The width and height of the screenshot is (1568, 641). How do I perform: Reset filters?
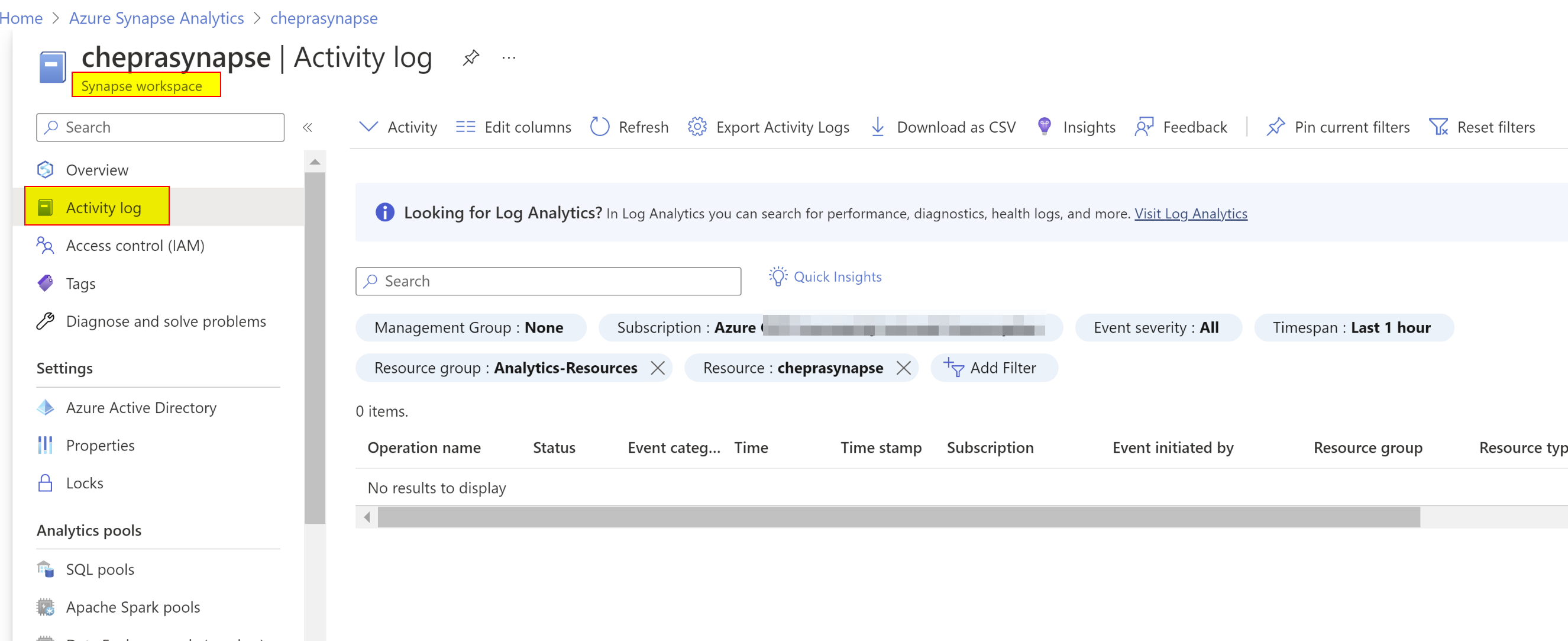tap(1482, 127)
